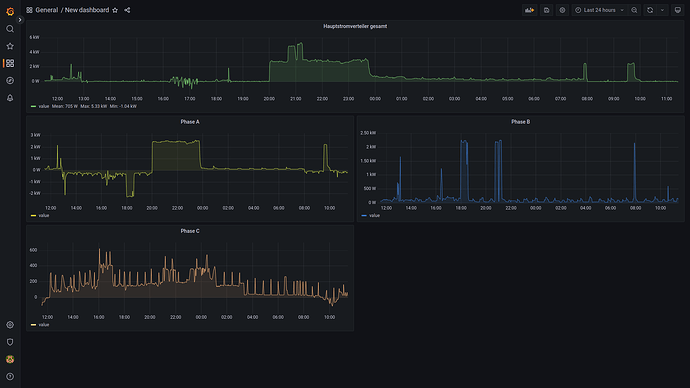Viewport: 690px width, 388px height.
Task: Expand the sidebar with the chevron toggle
Action: click(20, 20)
